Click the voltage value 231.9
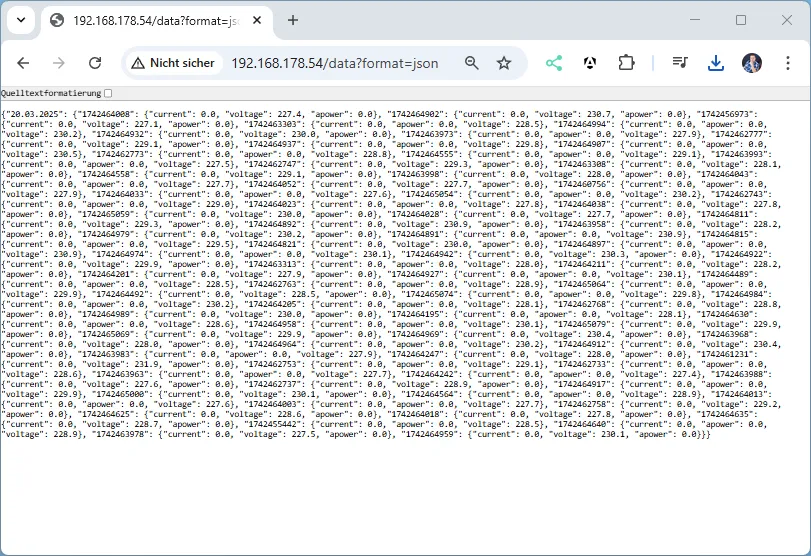 tap(147, 365)
